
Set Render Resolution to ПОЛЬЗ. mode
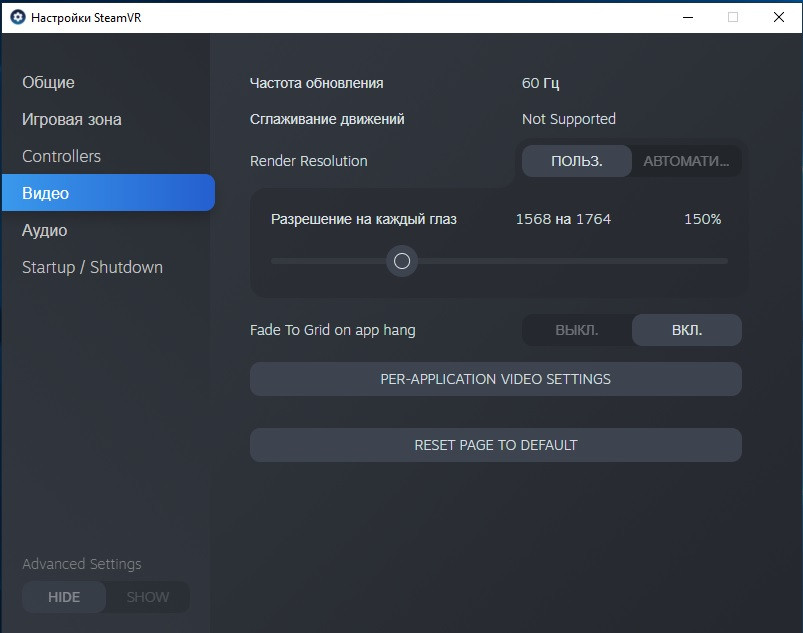577,161
